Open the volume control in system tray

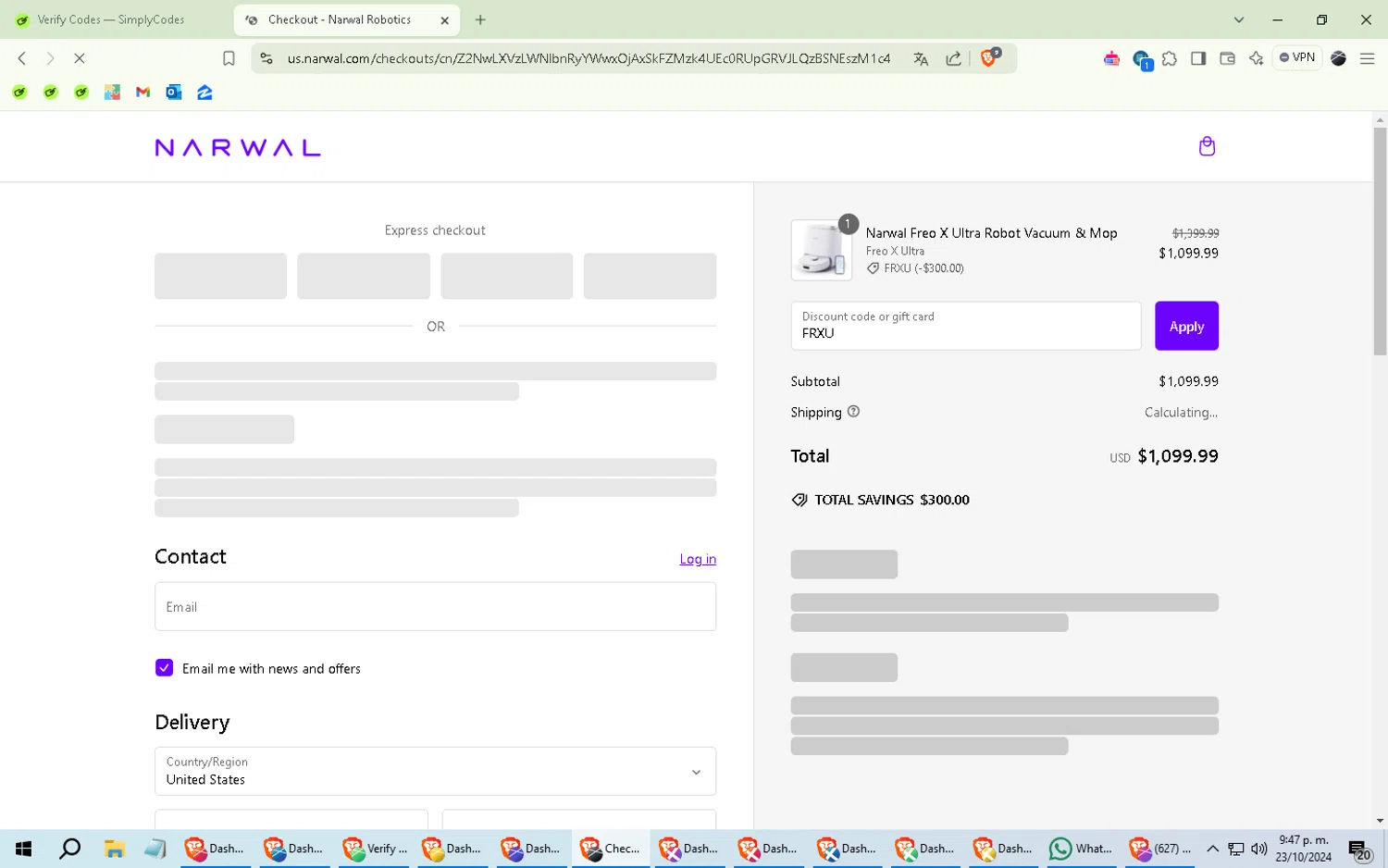(1258, 849)
